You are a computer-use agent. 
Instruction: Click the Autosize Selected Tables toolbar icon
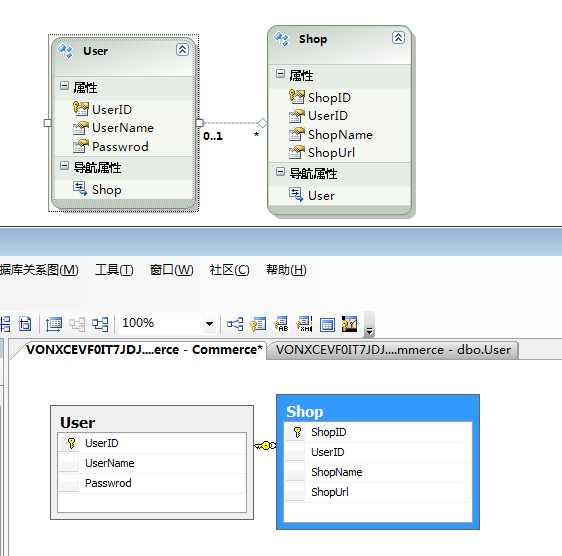tap(54, 324)
